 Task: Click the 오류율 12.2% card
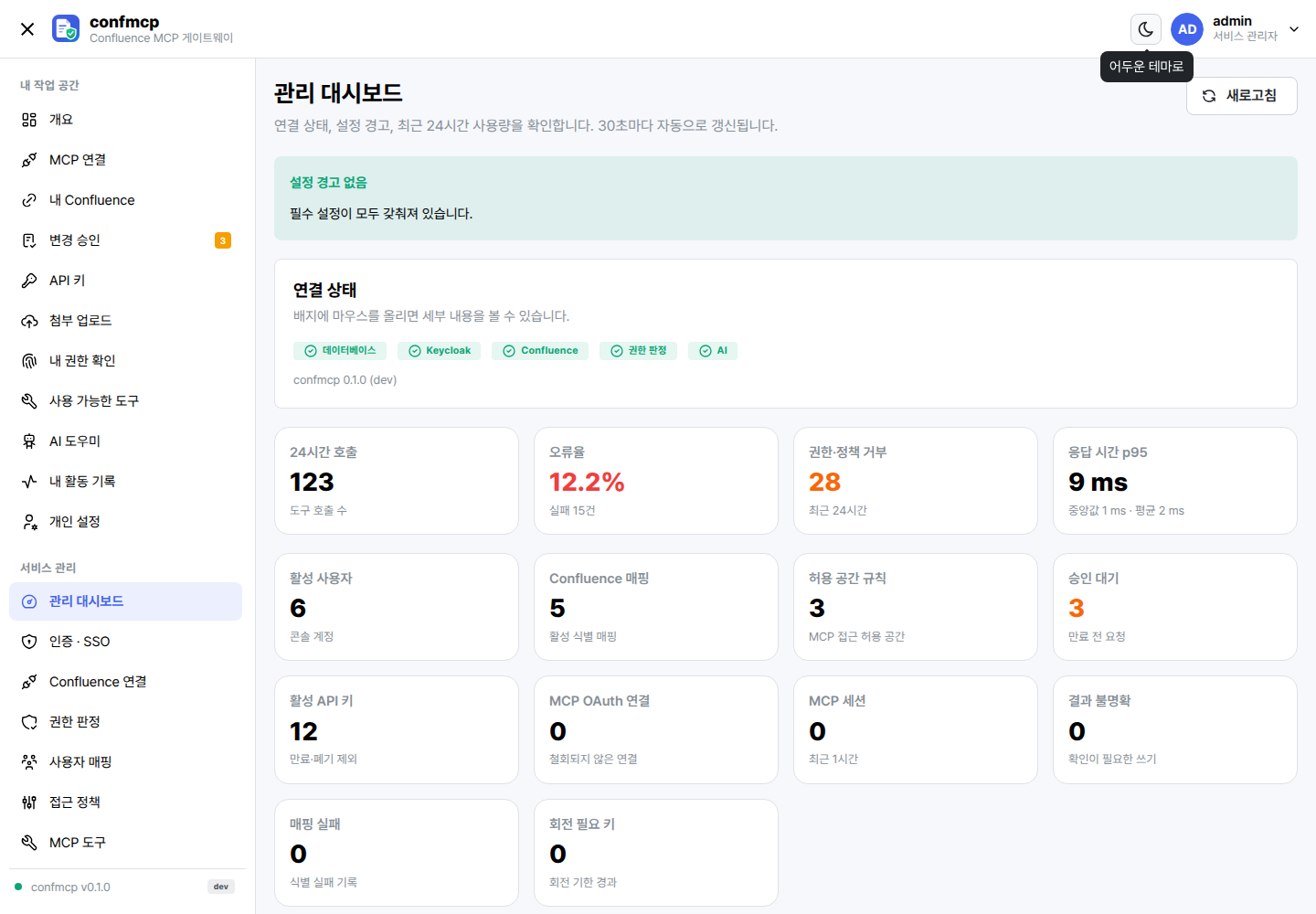(656, 481)
